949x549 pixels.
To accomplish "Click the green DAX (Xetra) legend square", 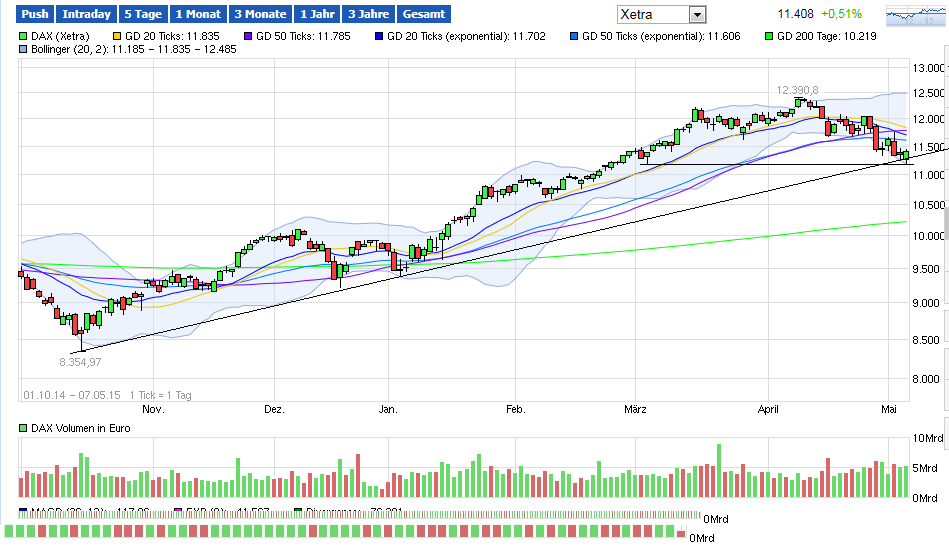I will tap(24, 35).
